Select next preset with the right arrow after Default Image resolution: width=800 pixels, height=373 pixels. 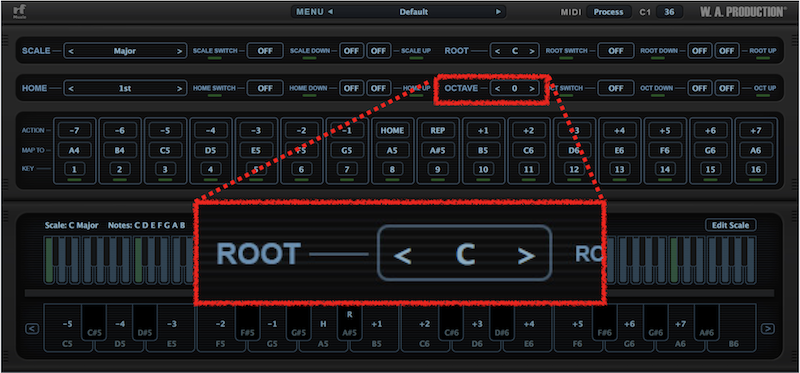coord(498,12)
